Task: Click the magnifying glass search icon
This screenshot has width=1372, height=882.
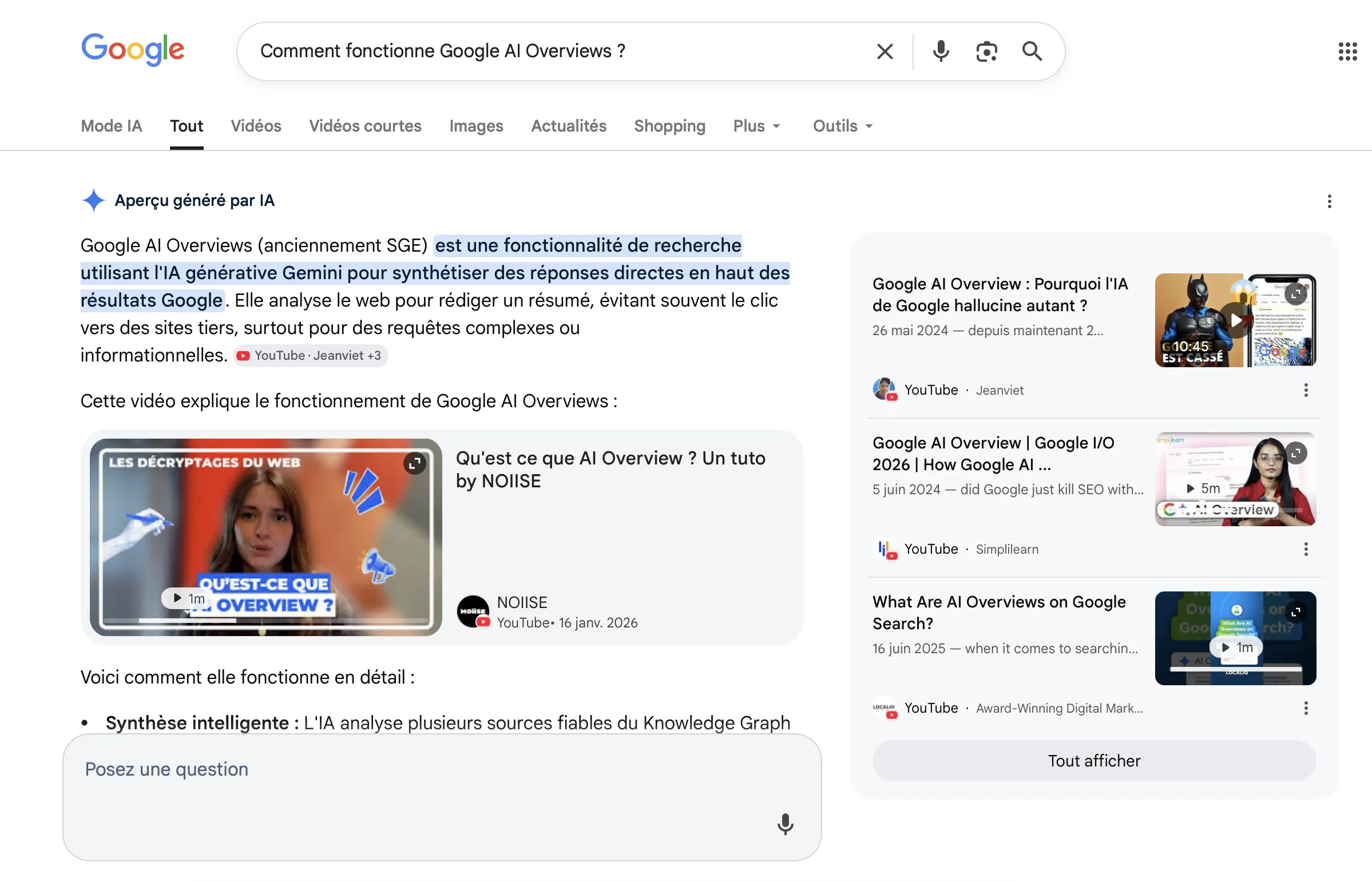Action: click(x=1032, y=51)
